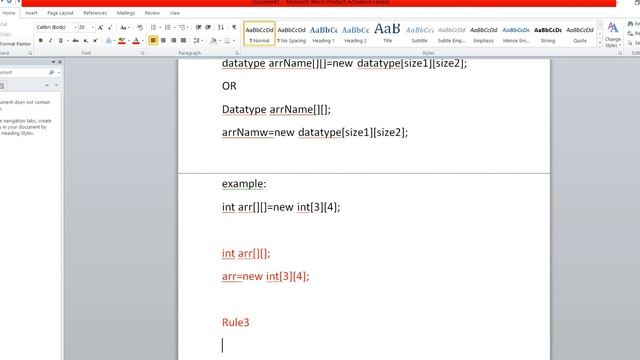Open the Change Case menu
640x360 pixels.
[x=124, y=27]
